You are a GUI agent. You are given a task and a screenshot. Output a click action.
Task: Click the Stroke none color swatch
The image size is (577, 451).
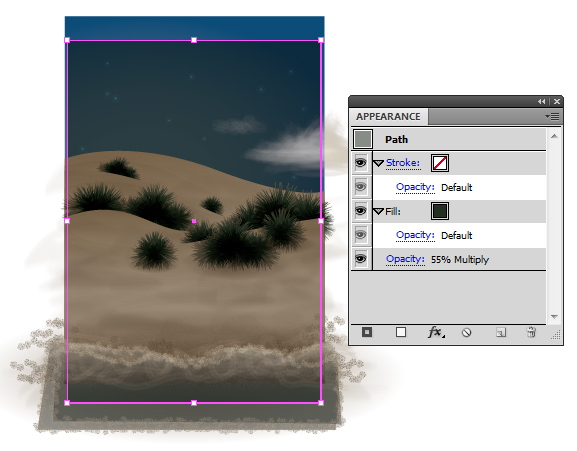point(440,163)
